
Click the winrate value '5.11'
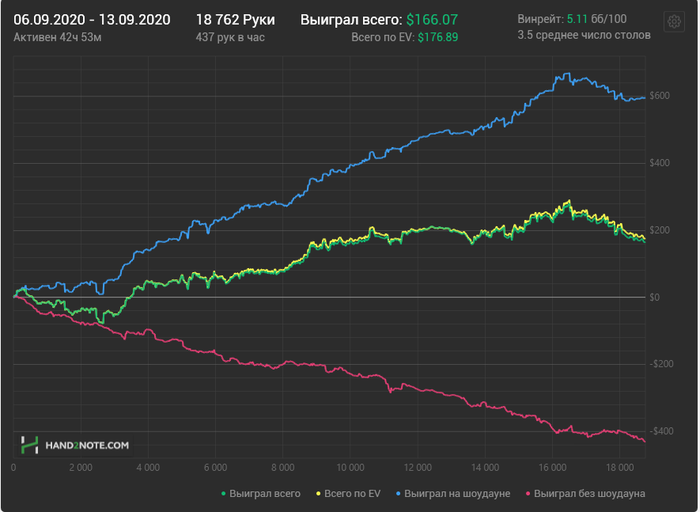click(x=577, y=19)
